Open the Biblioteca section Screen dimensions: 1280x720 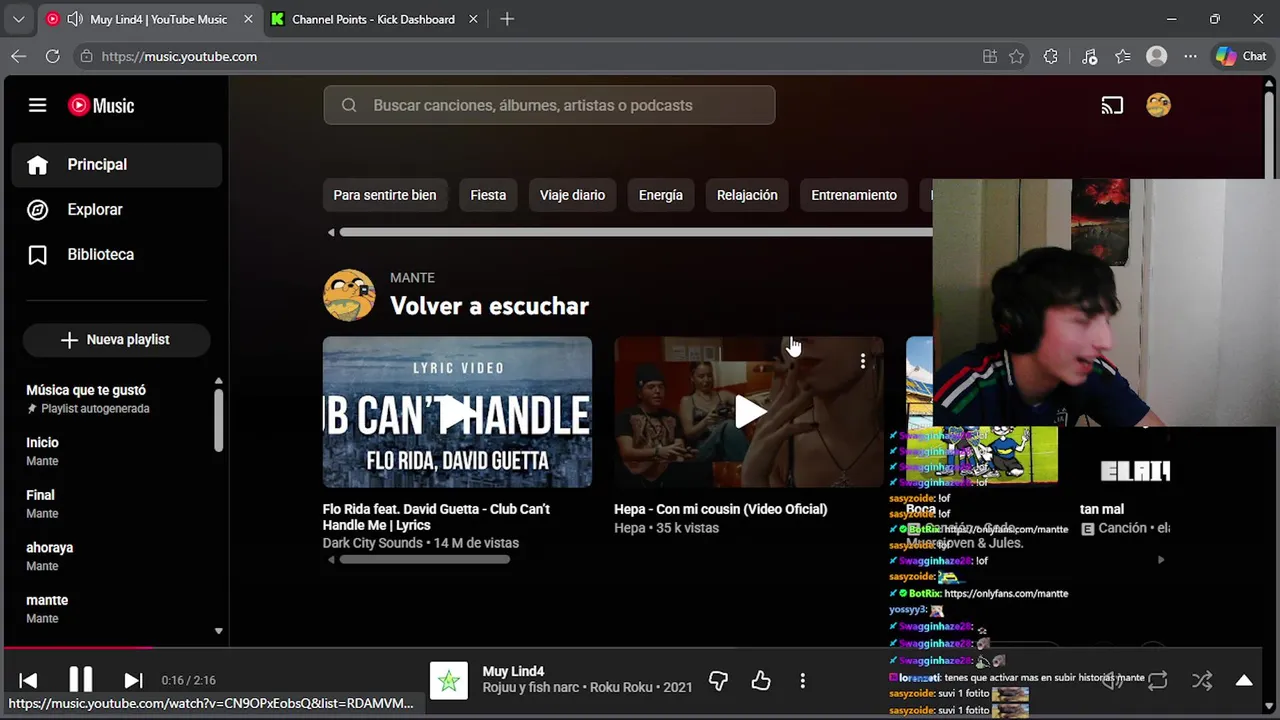pos(117,255)
